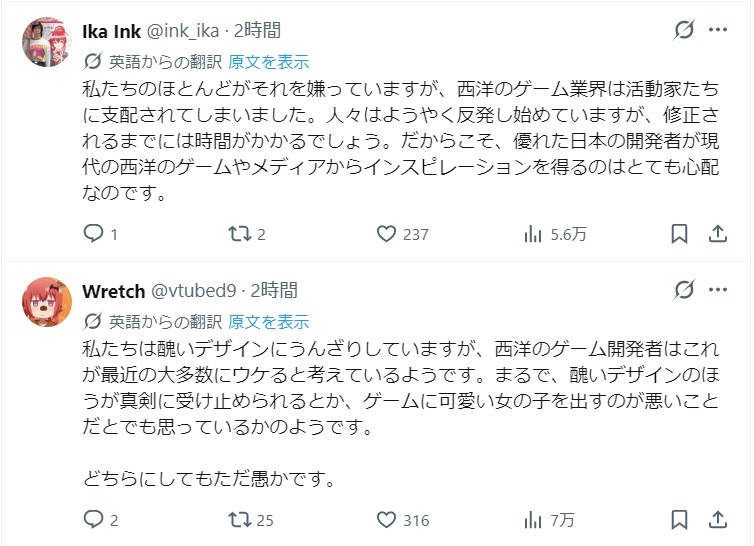Reply to Ika Ink's tweet
The width and height of the screenshot is (754, 546).
tap(93, 234)
